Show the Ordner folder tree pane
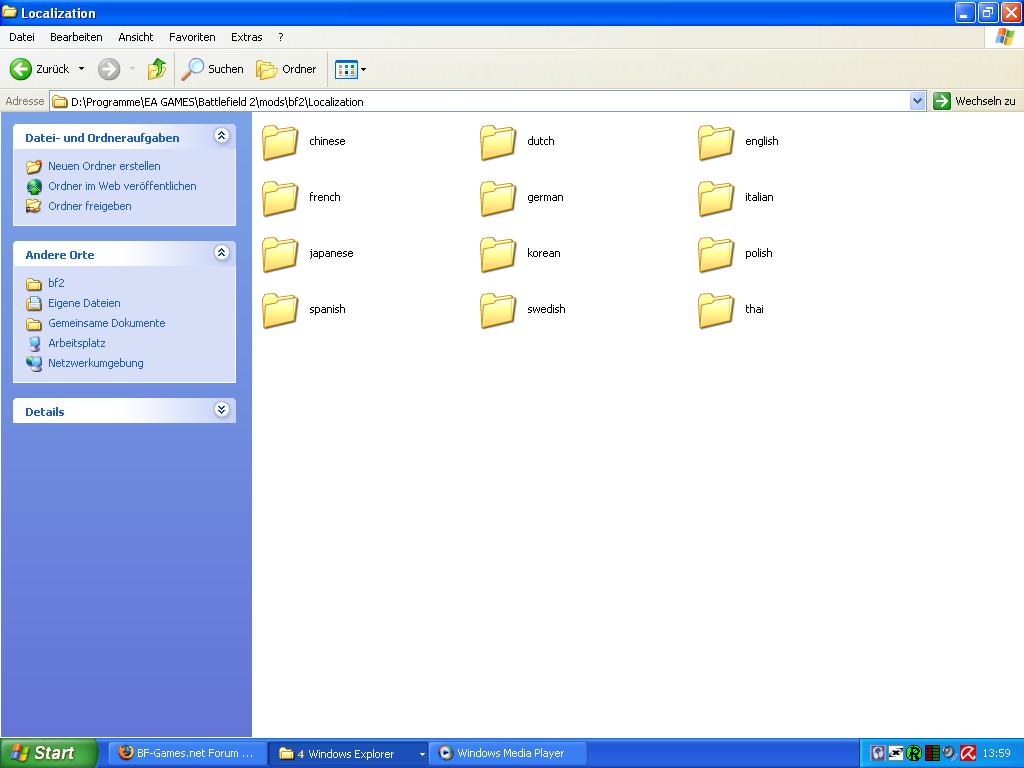Image resolution: width=1024 pixels, height=768 pixels. [286, 69]
